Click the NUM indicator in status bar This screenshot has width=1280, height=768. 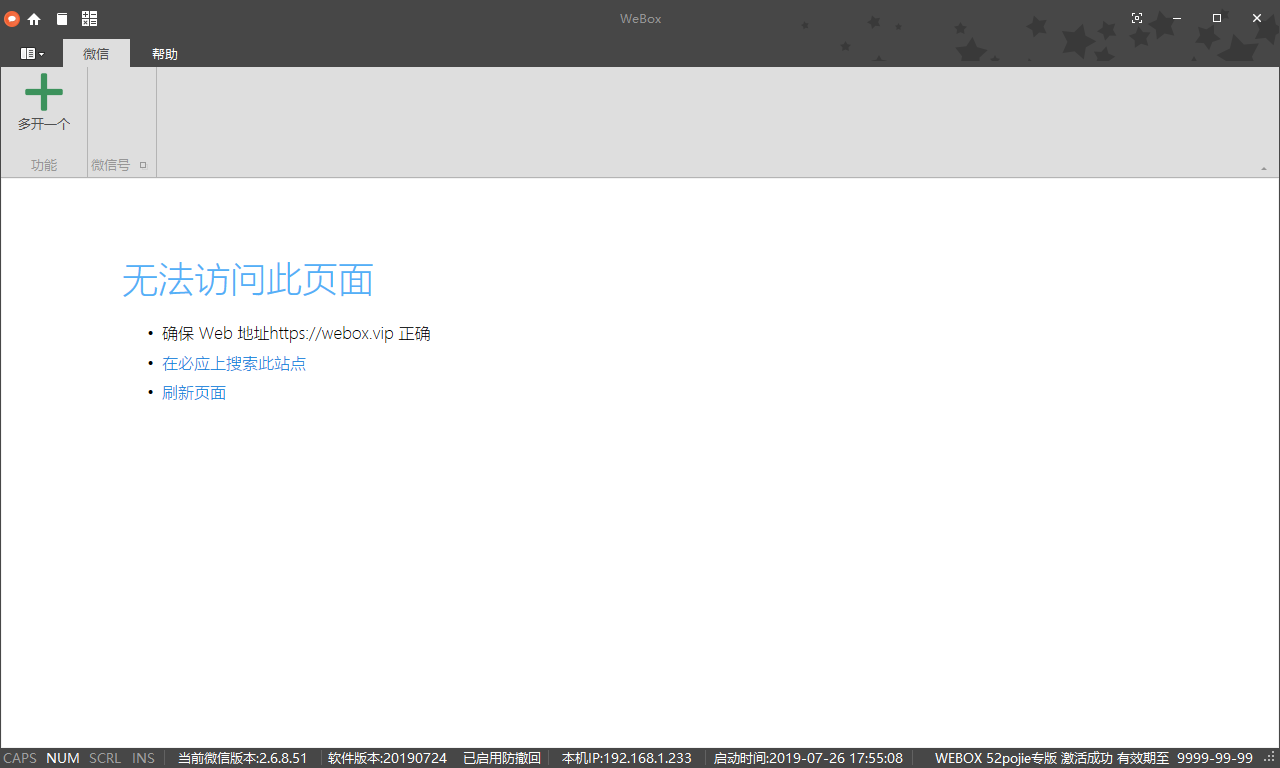[63, 758]
